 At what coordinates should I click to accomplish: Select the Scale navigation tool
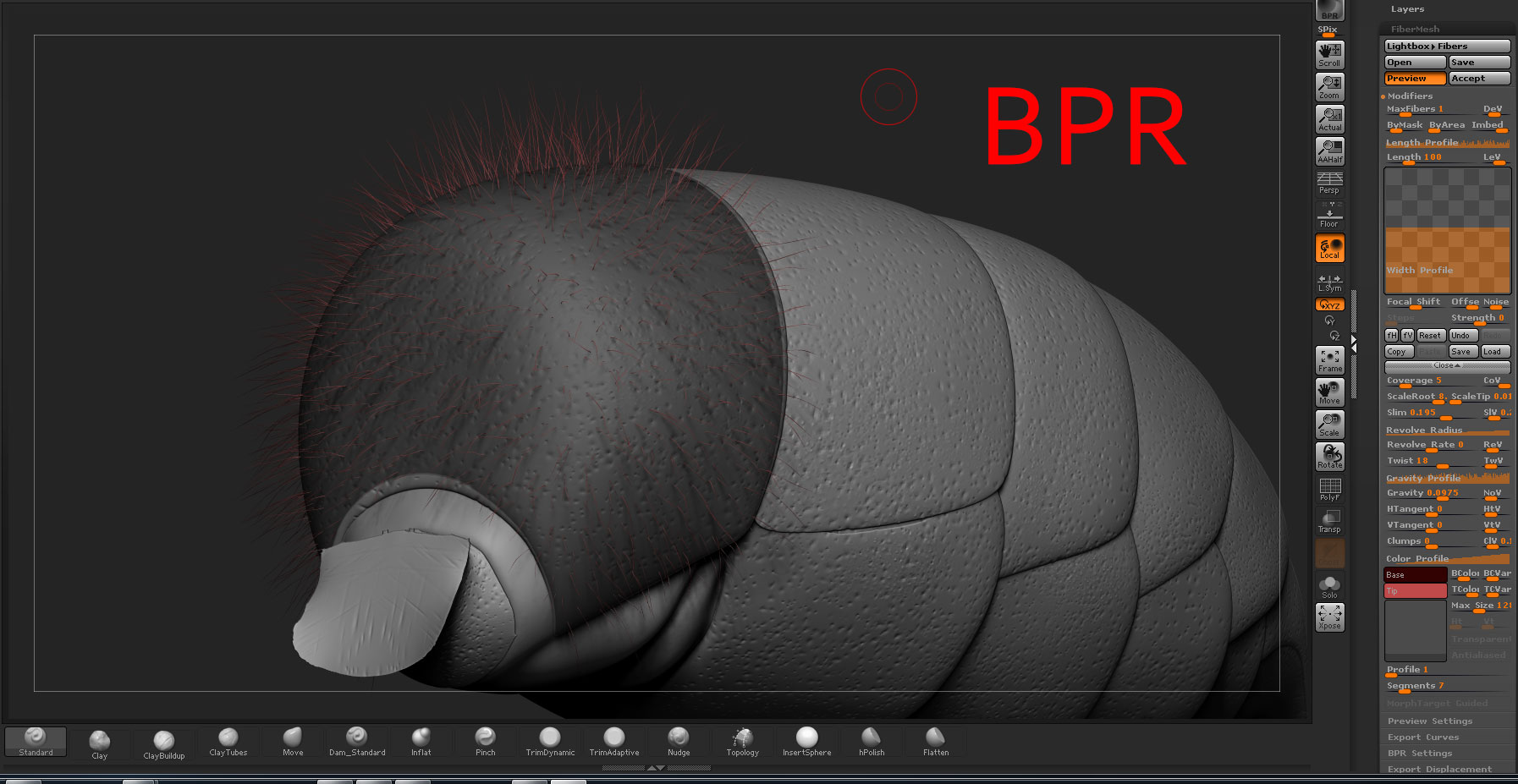1329,425
